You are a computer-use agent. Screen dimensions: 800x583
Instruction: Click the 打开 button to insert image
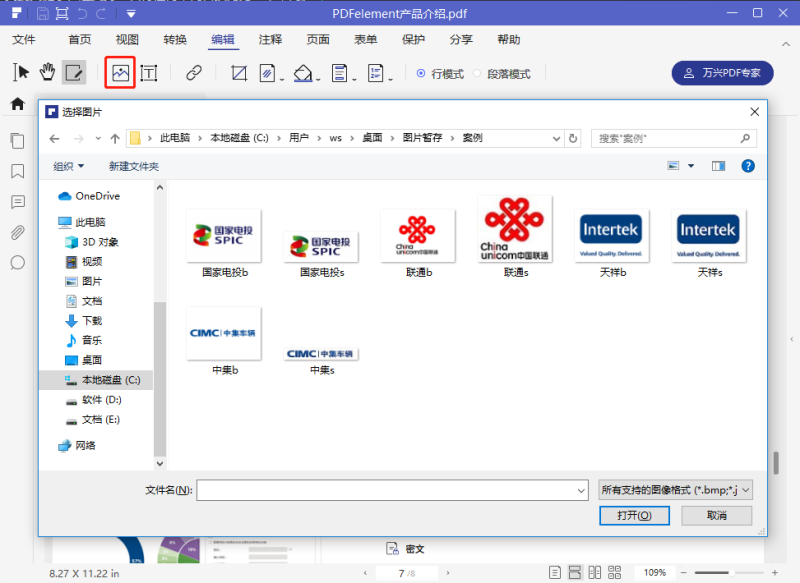634,515
